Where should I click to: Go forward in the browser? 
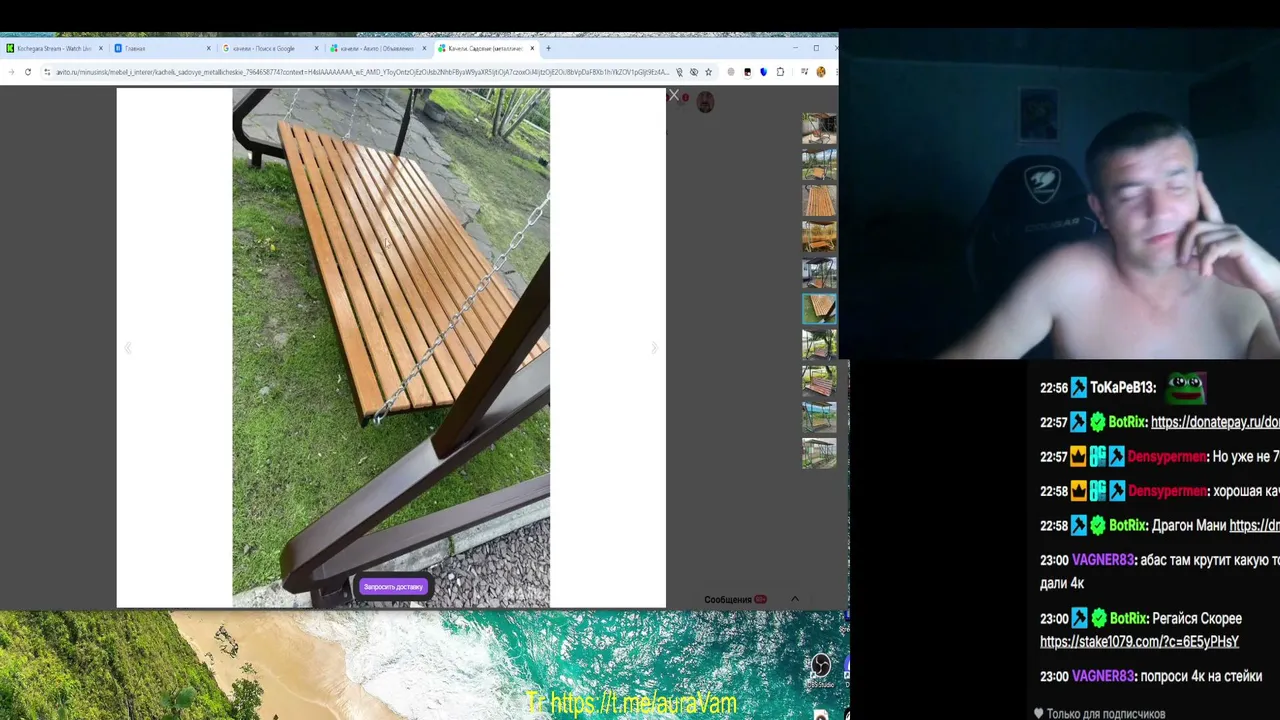point(12,72)
